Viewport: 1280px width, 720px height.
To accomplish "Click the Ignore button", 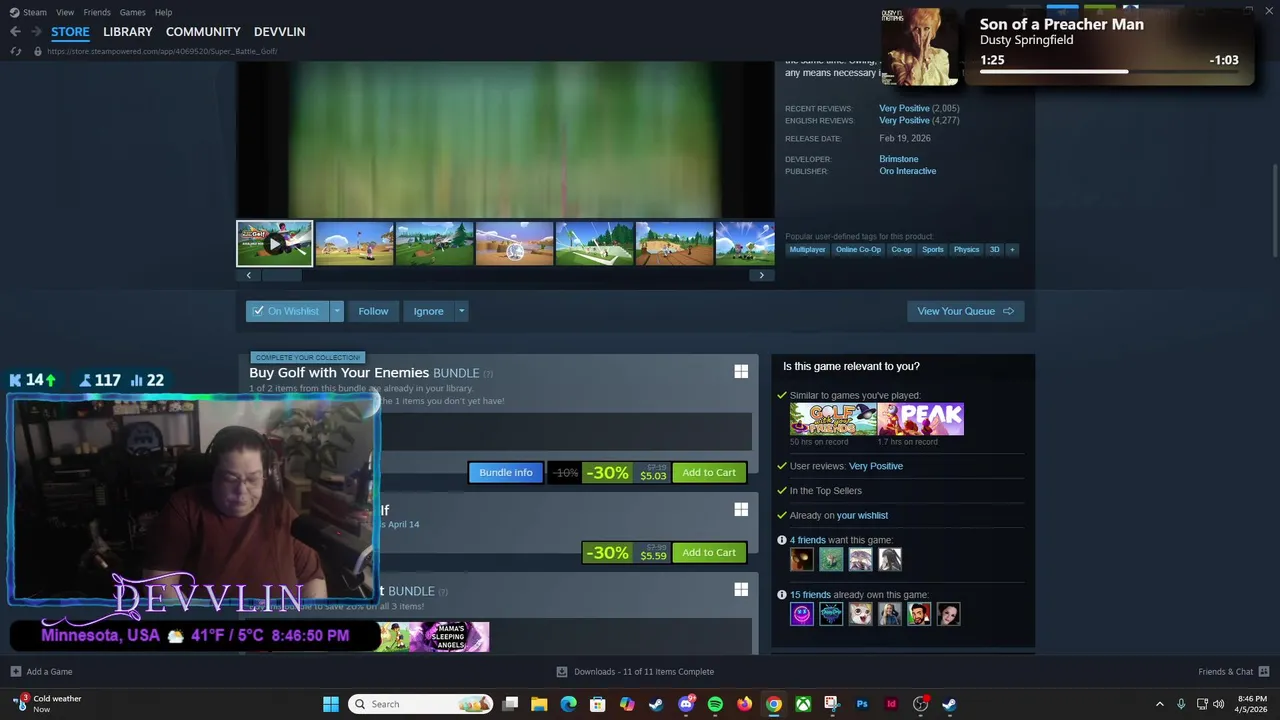I will click(429, 311).
